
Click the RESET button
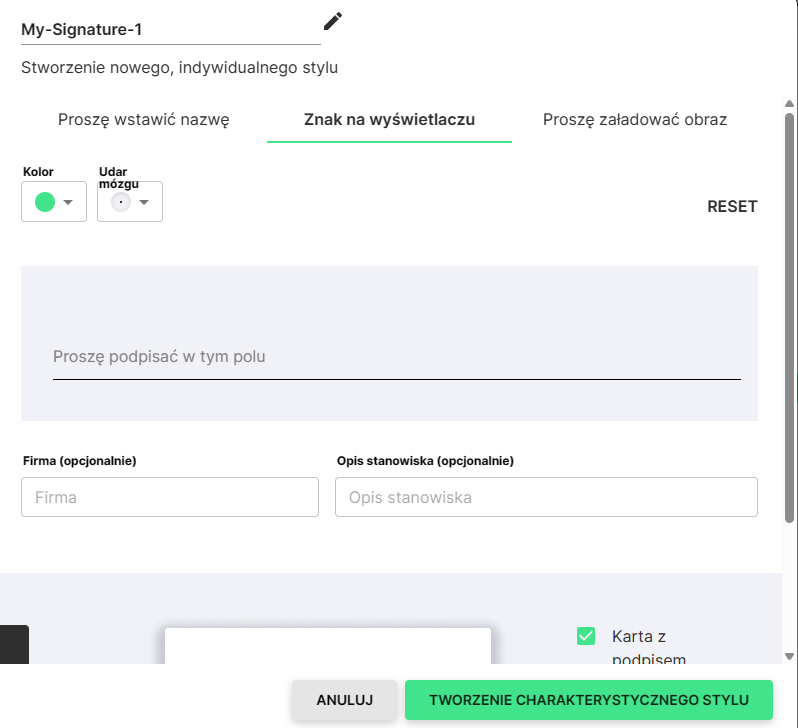pyautogui.click(x=732, y=206)
